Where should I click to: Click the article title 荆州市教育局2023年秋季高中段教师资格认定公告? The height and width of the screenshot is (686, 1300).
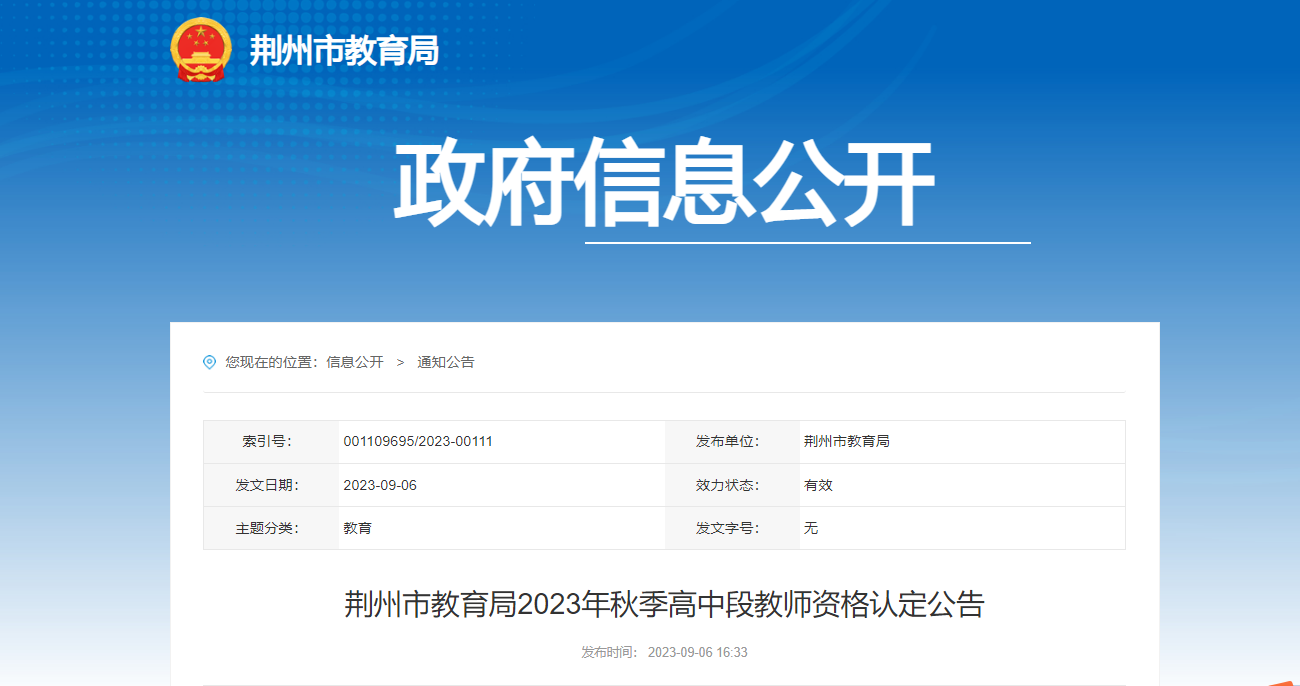click(x=664, y=604)
